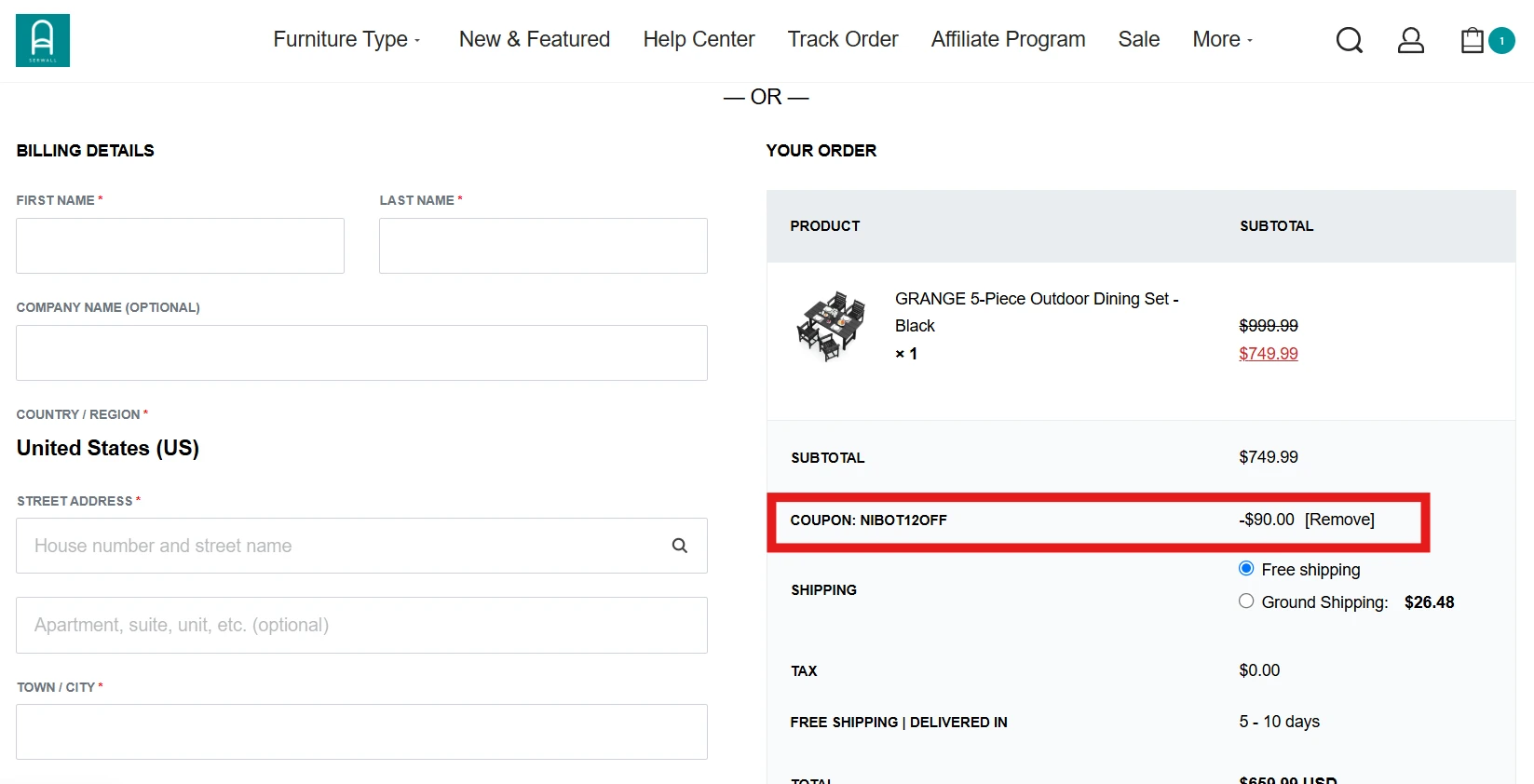Click the discounted price $749.99 in red

tap(1269, 354)
